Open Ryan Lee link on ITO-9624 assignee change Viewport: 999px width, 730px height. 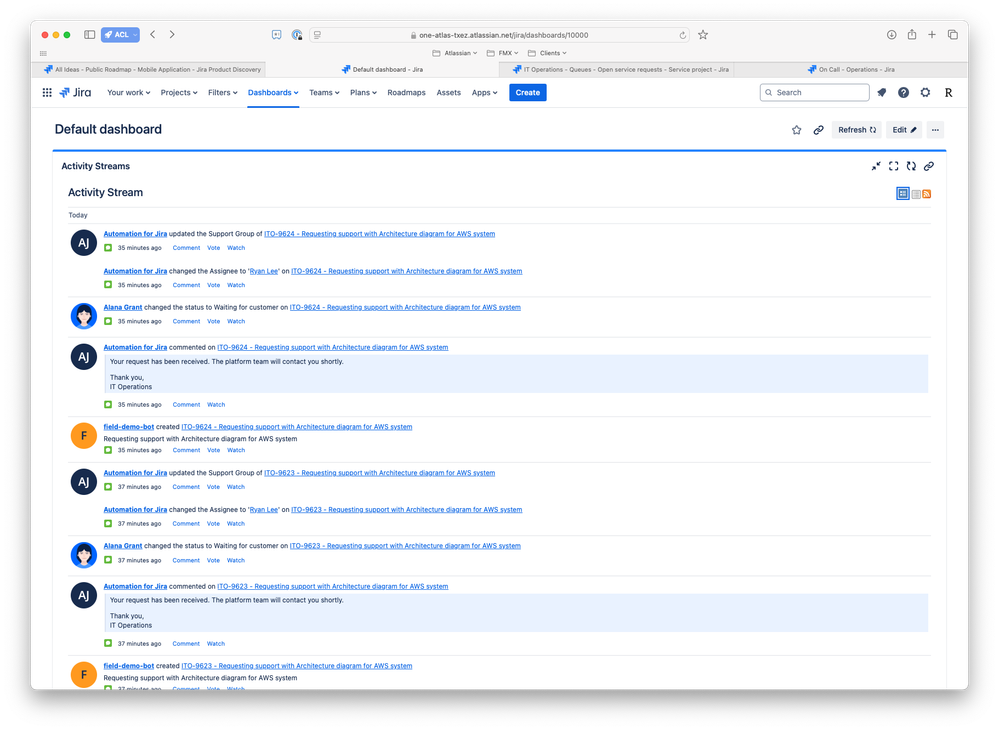click(264, 271)
